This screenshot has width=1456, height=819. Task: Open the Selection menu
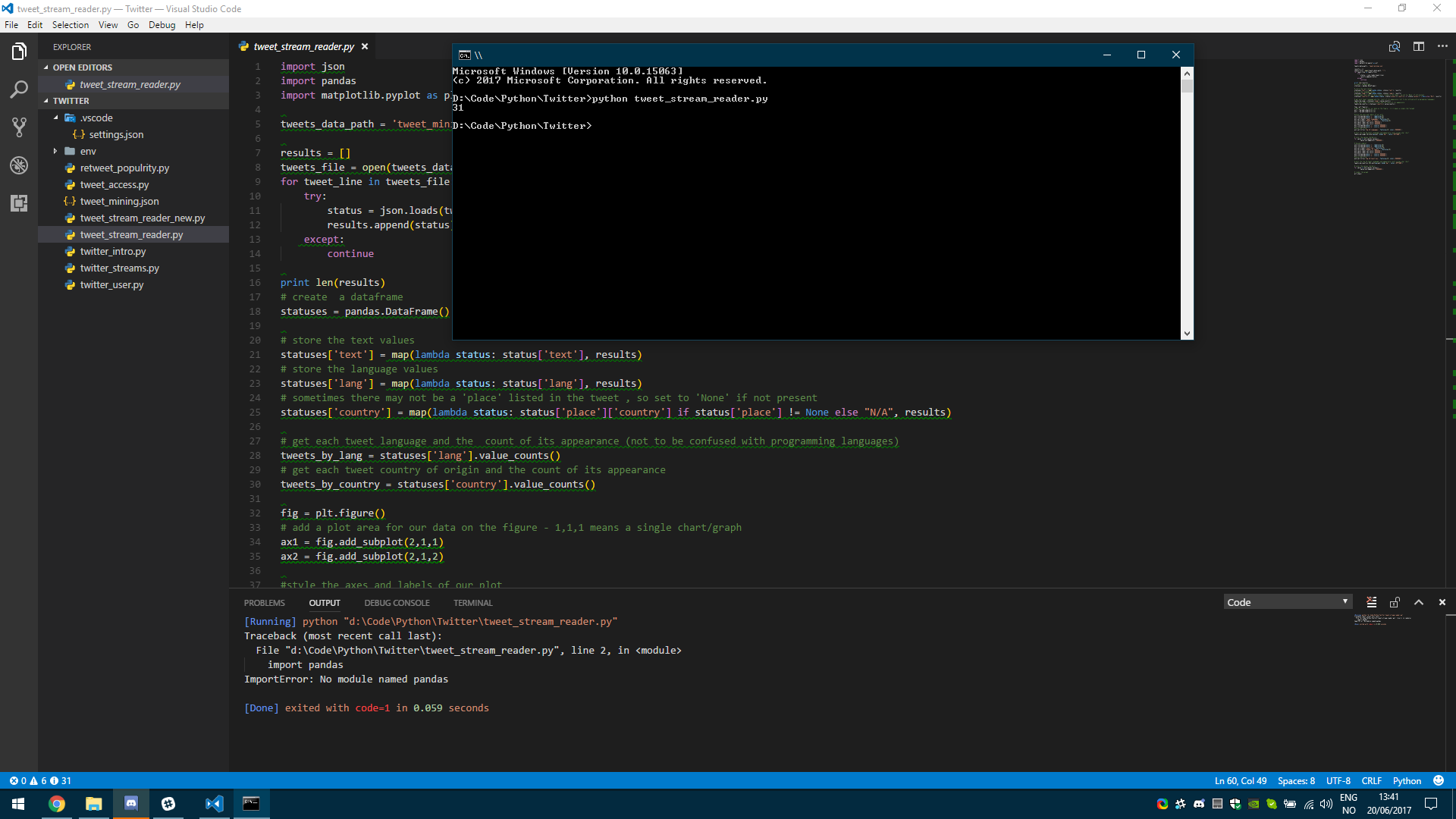pos(71,25)
